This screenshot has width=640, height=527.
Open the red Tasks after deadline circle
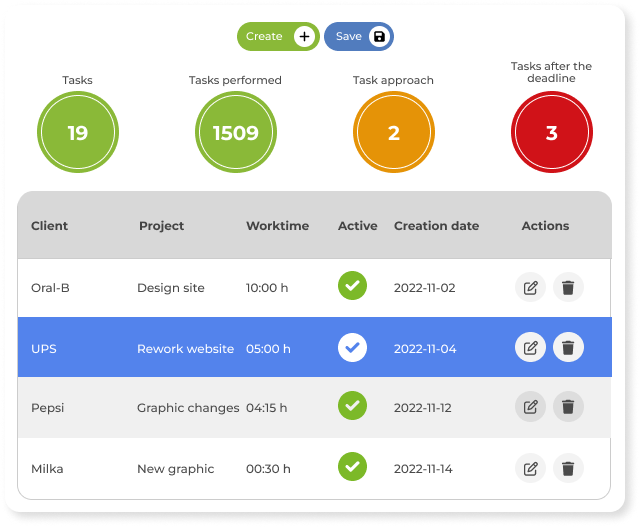coord(551,132)
